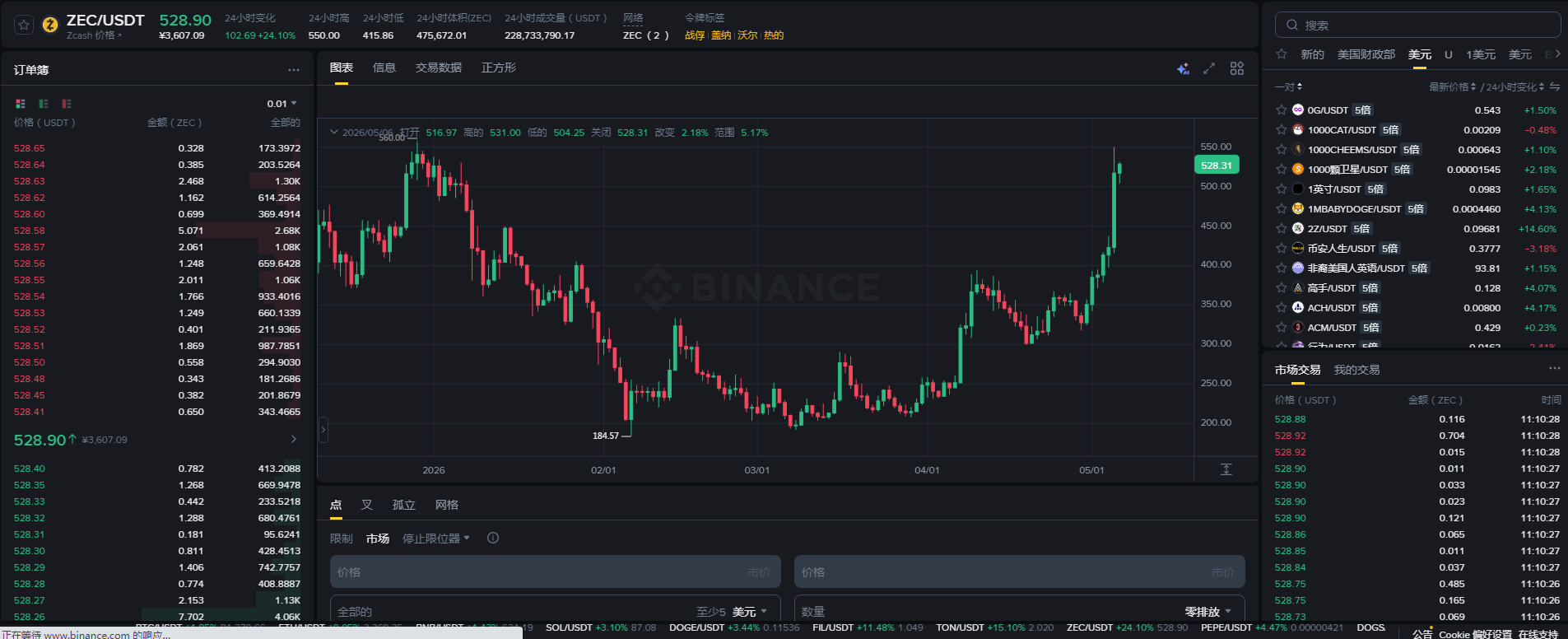Show only sell orders in order book
The height and width of the screenshot is (639, 1568).
[67, 104]
